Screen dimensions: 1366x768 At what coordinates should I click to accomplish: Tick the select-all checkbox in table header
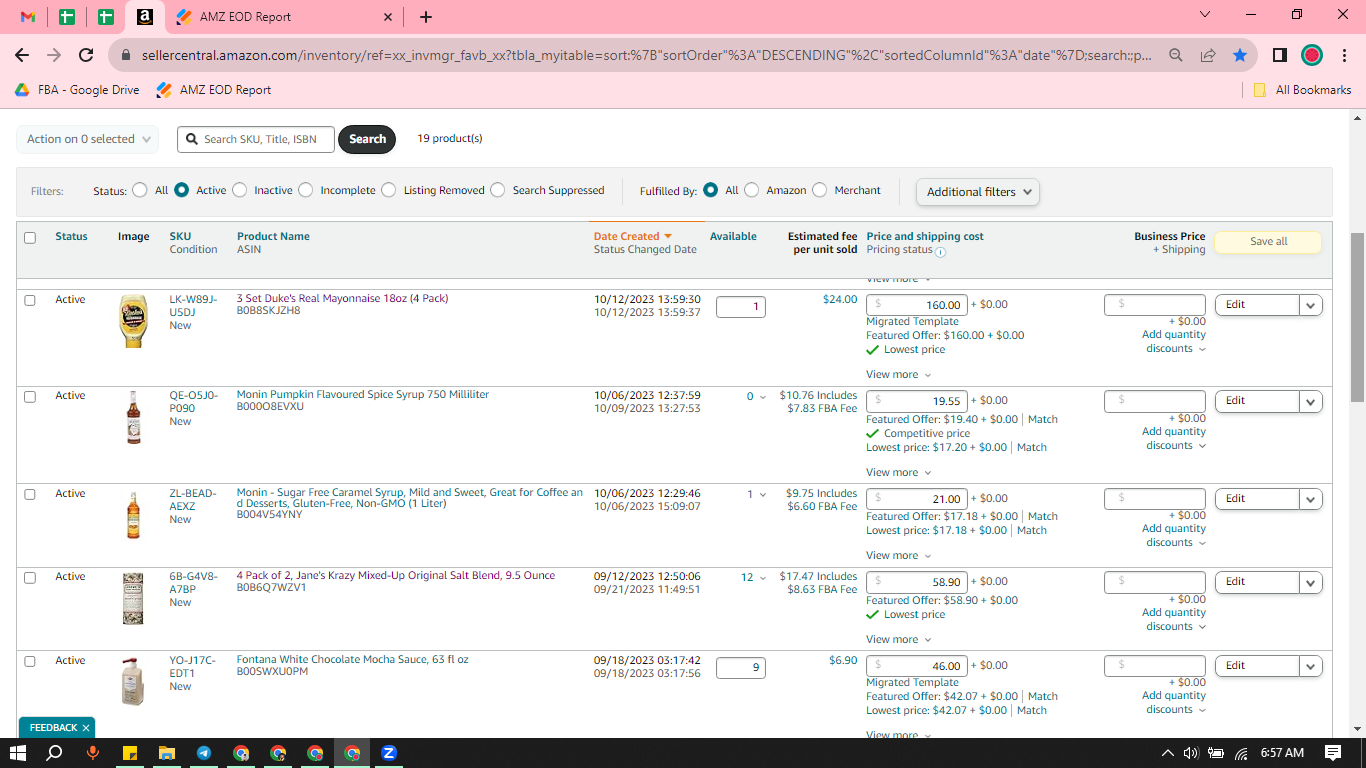click(x=30, y=238)
